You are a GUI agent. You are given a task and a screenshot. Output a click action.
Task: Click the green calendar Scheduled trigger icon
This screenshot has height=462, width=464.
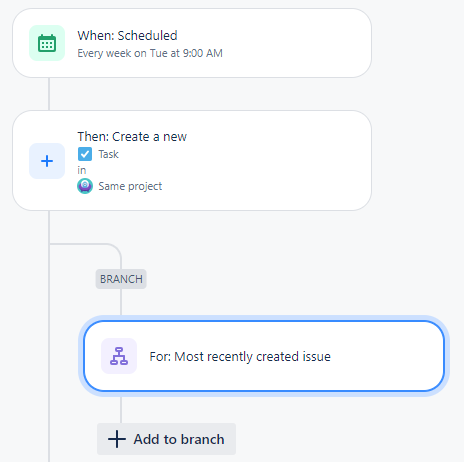tap(47, 43)
